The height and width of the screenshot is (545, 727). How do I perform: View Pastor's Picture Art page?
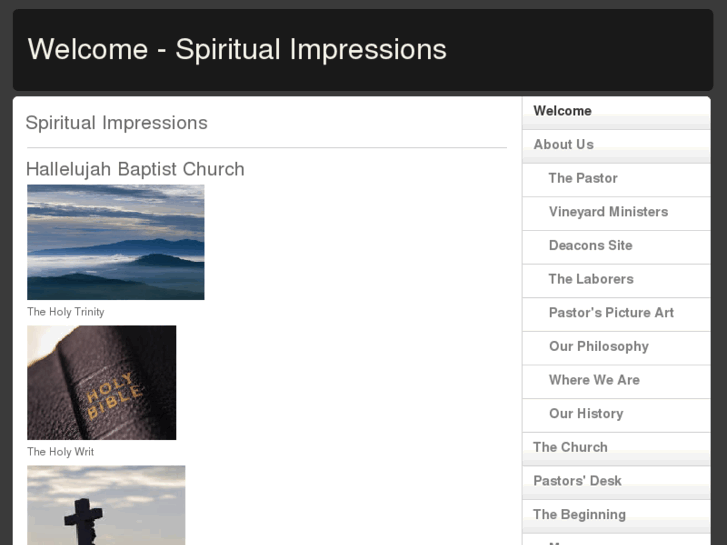[x=611, y=313]
